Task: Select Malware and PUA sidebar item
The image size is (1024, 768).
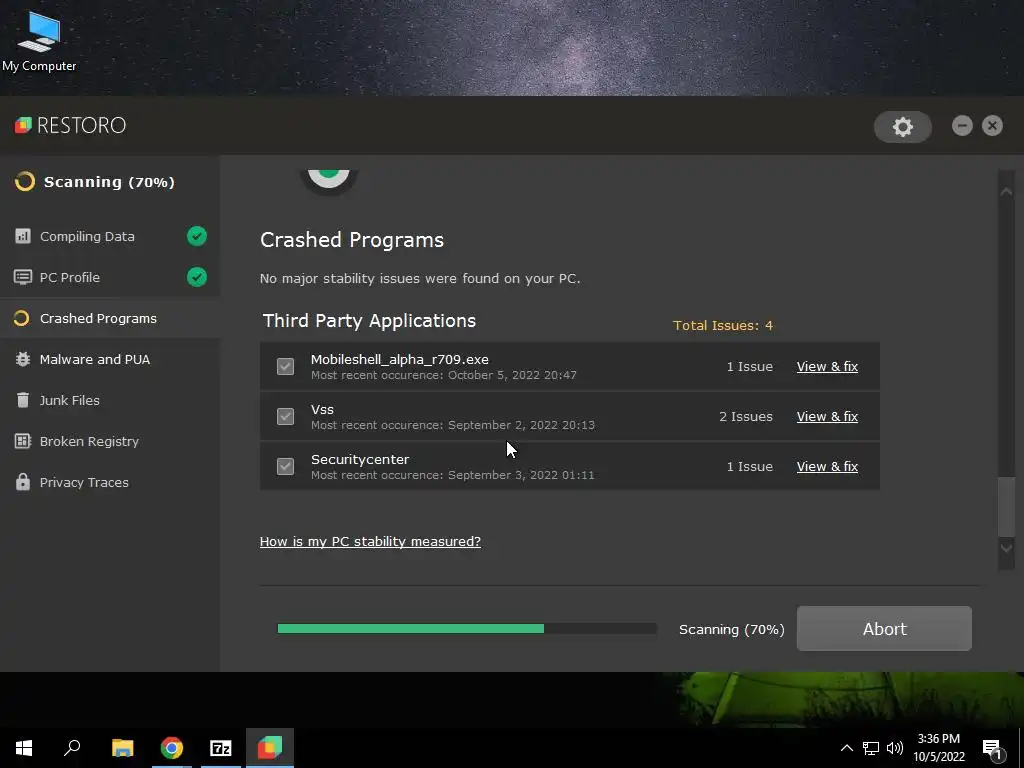Action: click(110, 359)
